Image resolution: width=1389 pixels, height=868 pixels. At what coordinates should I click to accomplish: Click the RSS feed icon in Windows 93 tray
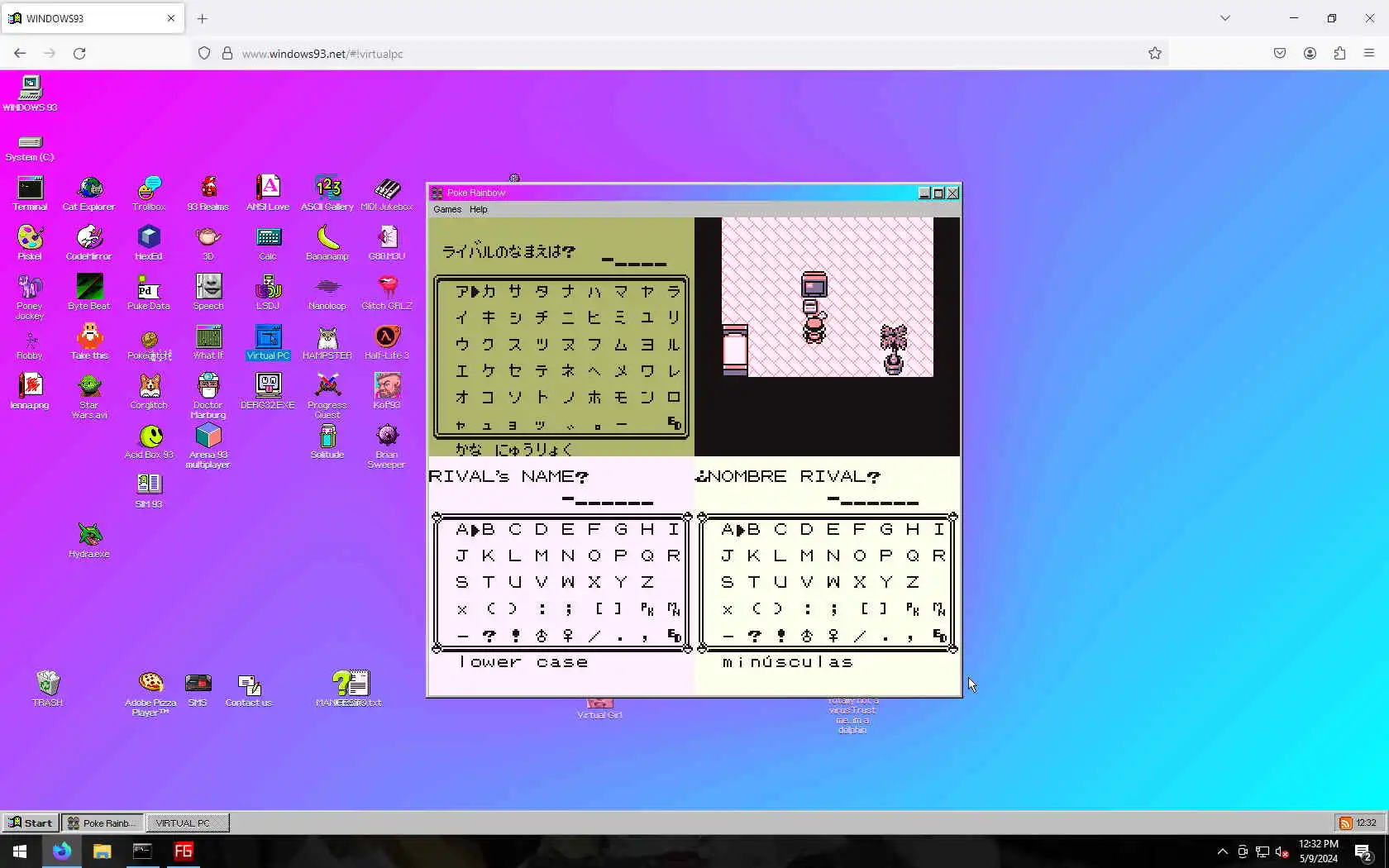point(1346,823)
